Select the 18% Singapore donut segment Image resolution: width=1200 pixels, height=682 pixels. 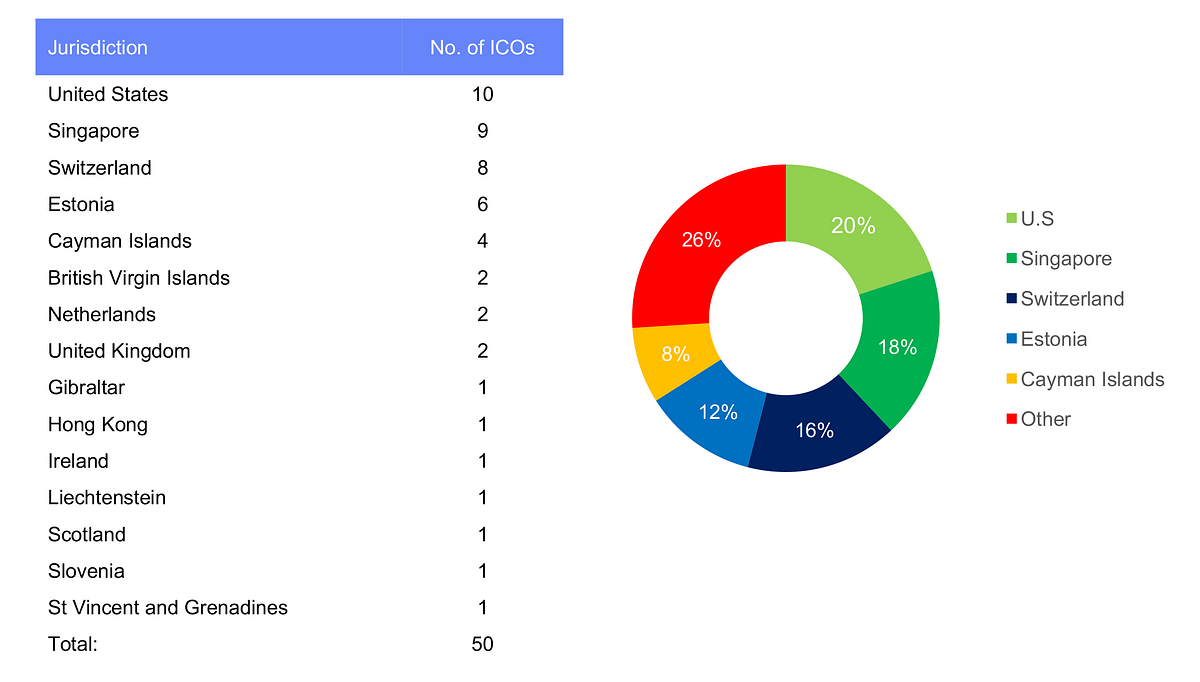point(895,346)
